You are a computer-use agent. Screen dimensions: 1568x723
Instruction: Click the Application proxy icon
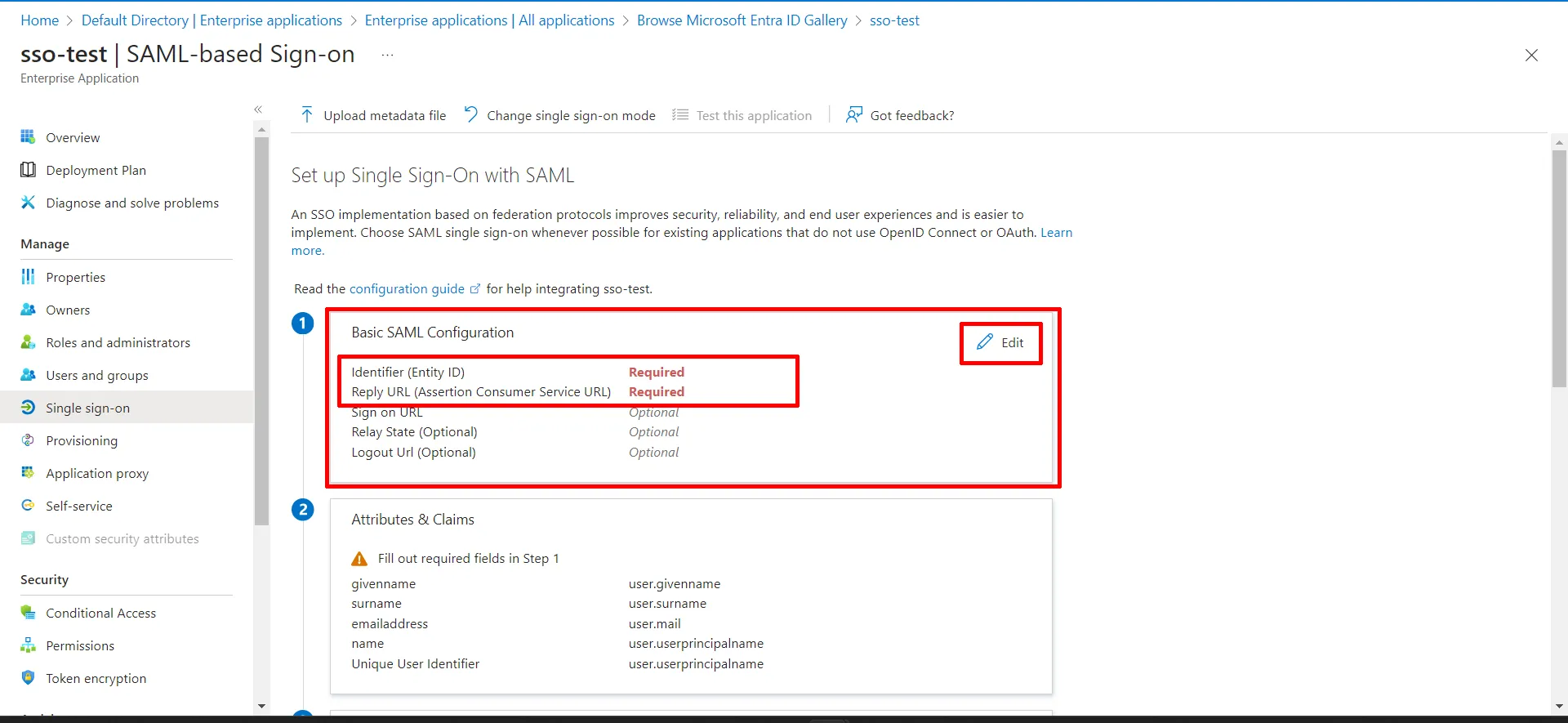[28, 472]
